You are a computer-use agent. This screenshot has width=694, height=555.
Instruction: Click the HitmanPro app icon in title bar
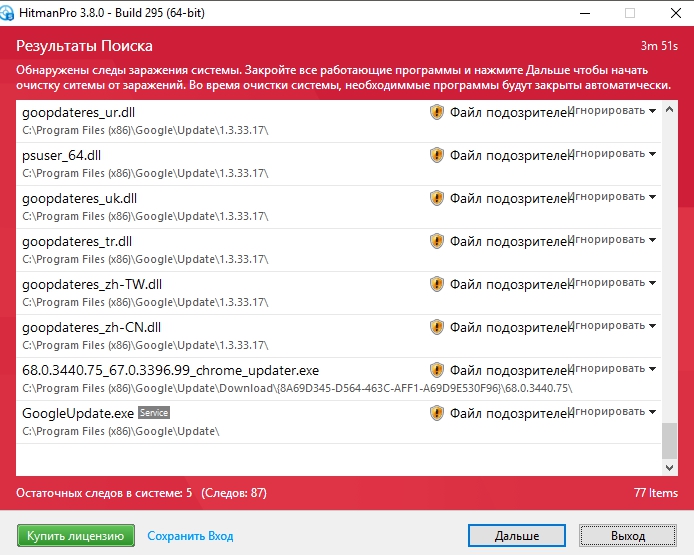coord(6,13)
